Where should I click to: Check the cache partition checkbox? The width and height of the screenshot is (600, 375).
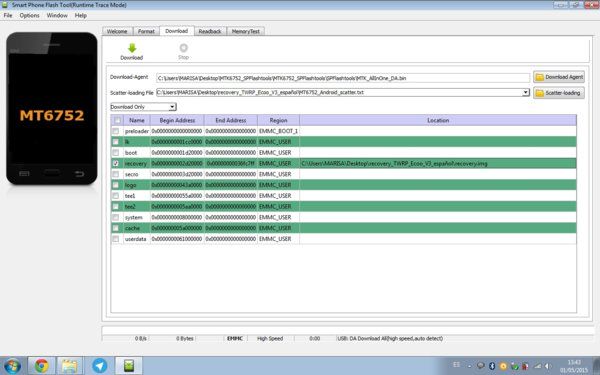click(116, 228)
